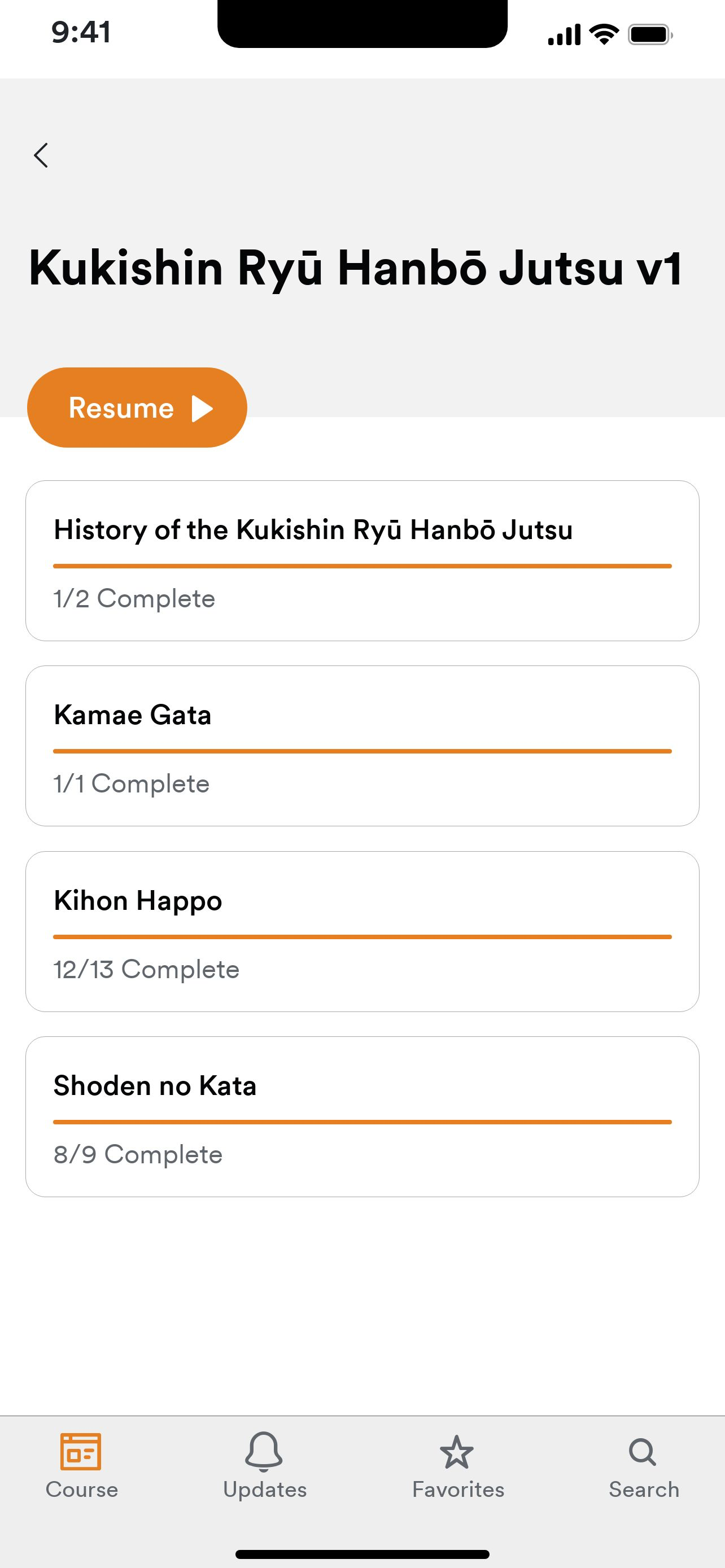Tap the Updates bell icon
This screenshot has height=1568, width=725.
pos(264,1451)
